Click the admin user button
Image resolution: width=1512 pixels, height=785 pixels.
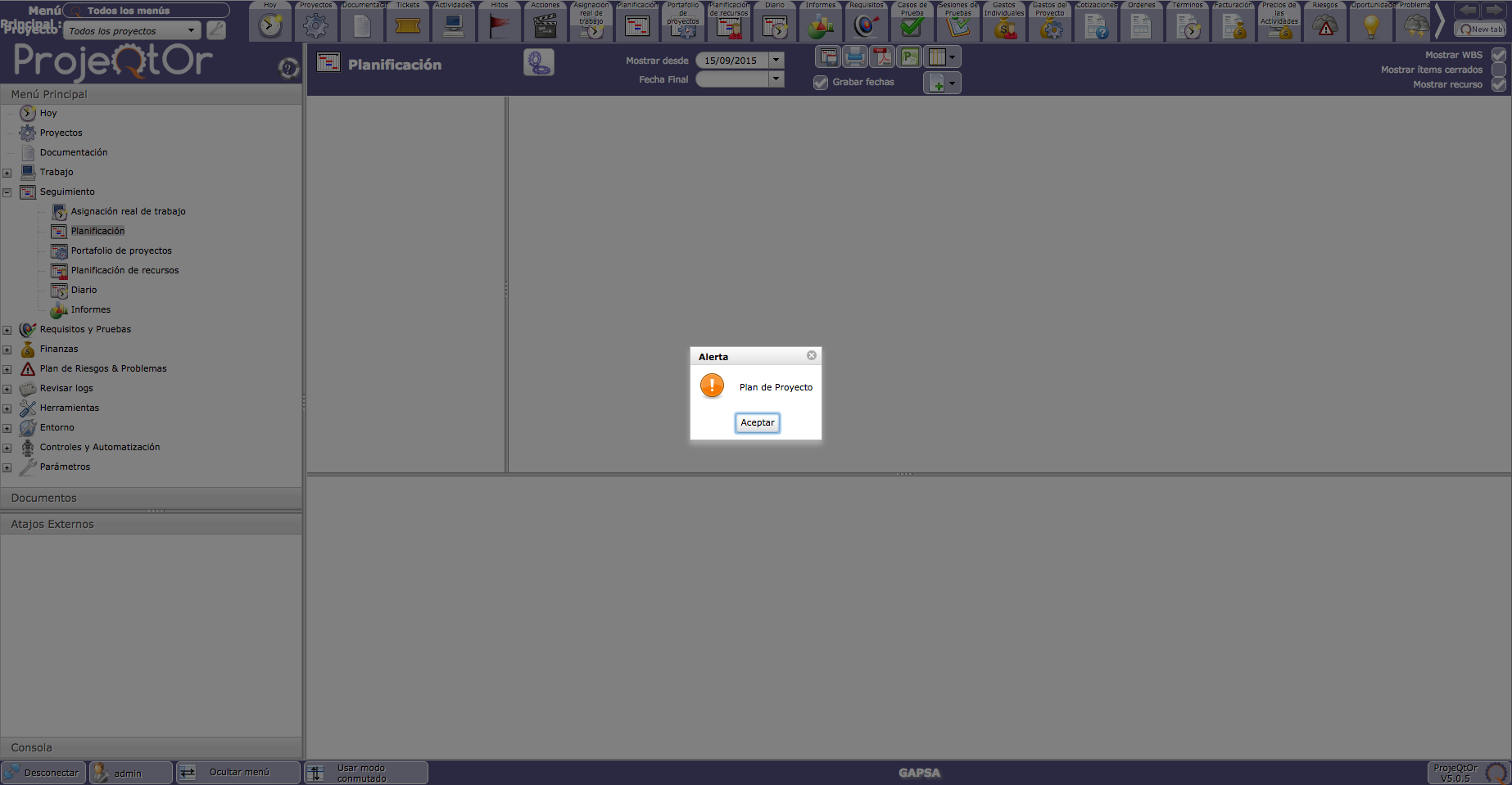[x=131, y=773]
